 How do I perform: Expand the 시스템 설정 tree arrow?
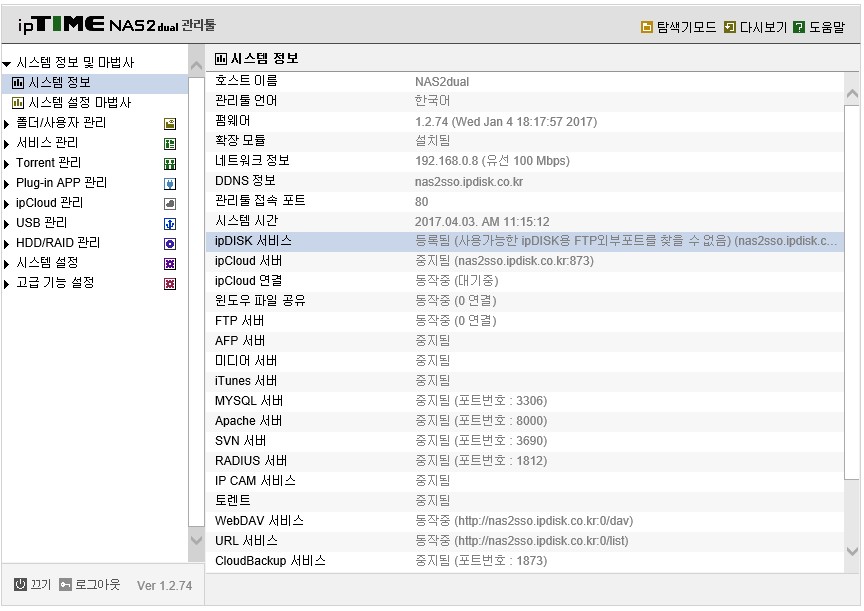click(7, 264)
